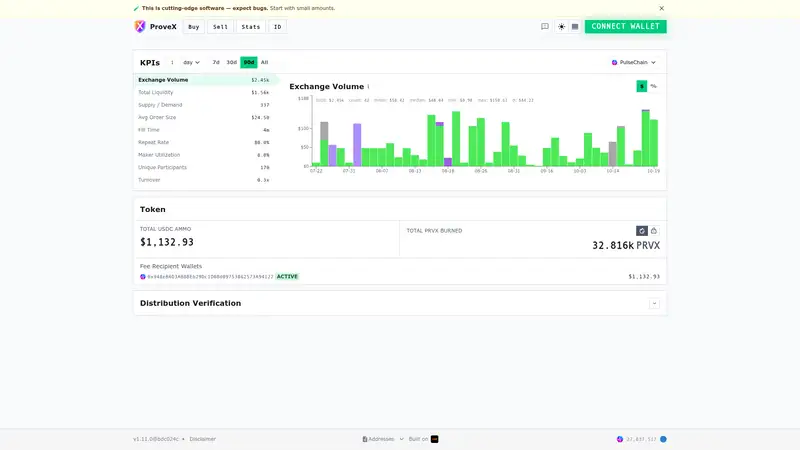800x450 pixels.
Task: Click the PulseChain logo in network selector
Action: tap(614, 62)
